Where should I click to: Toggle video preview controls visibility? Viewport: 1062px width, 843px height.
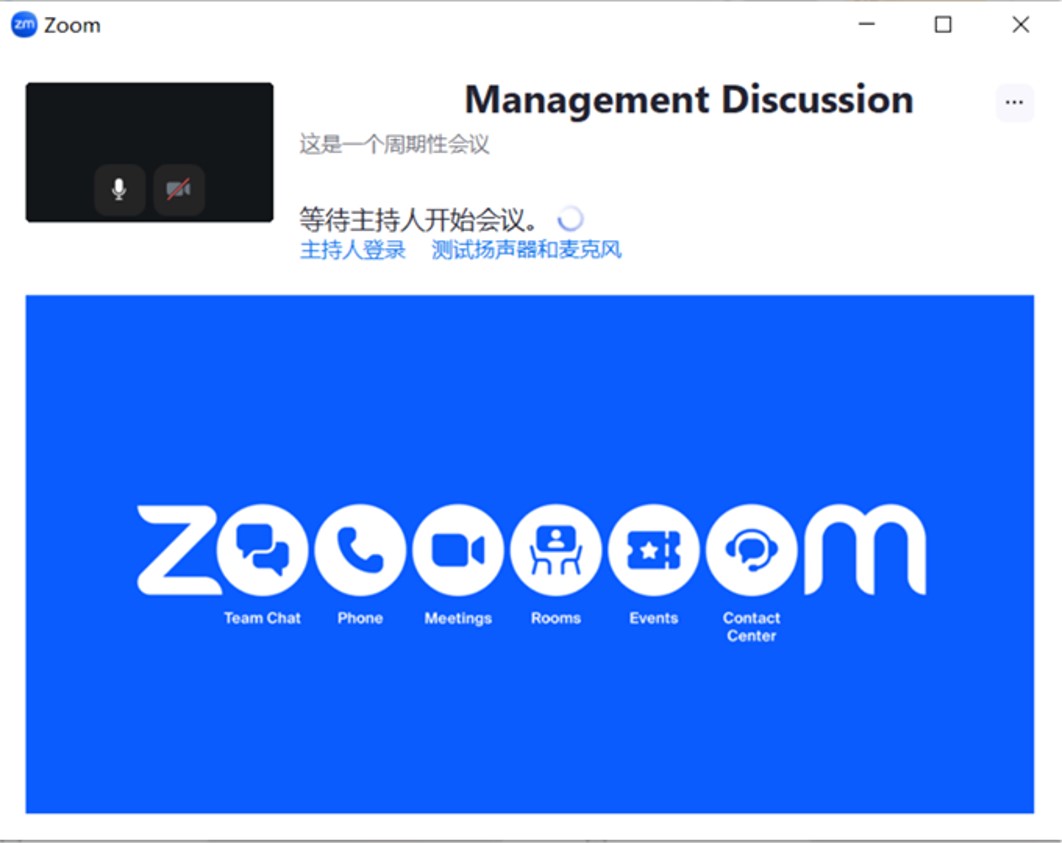click(148, 150)
